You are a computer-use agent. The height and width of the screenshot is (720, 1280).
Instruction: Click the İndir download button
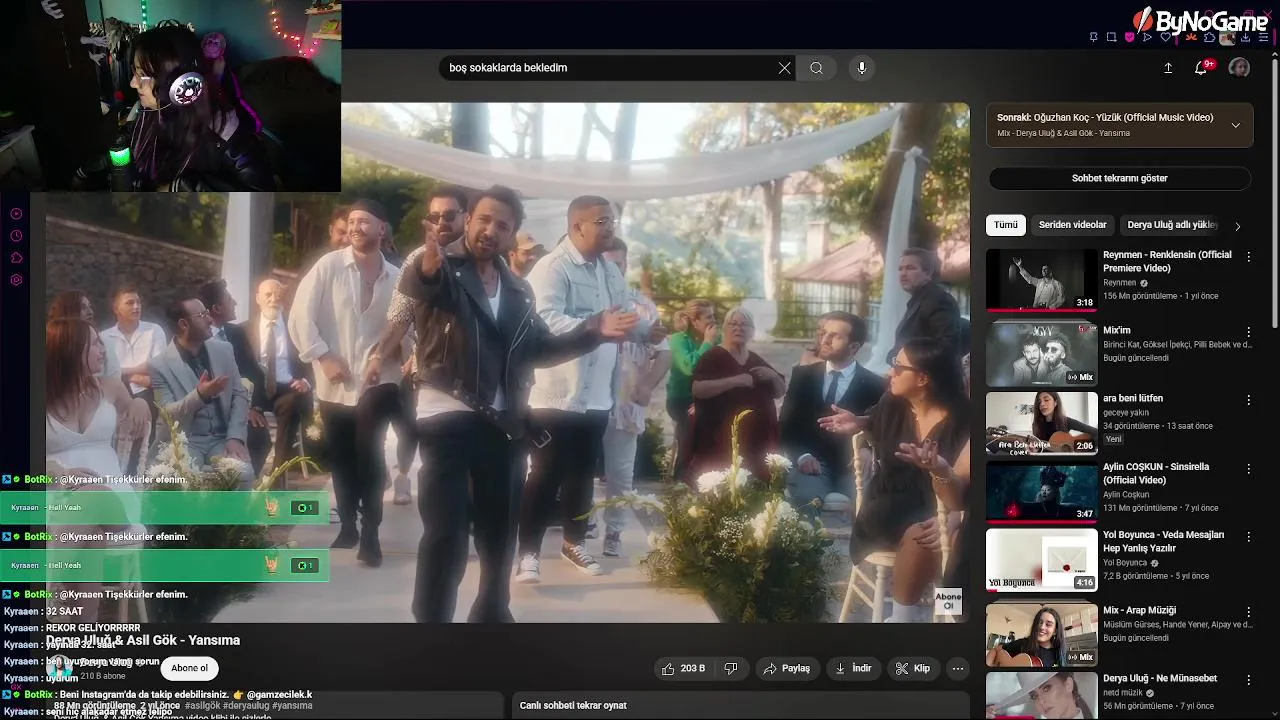[853, 668]
